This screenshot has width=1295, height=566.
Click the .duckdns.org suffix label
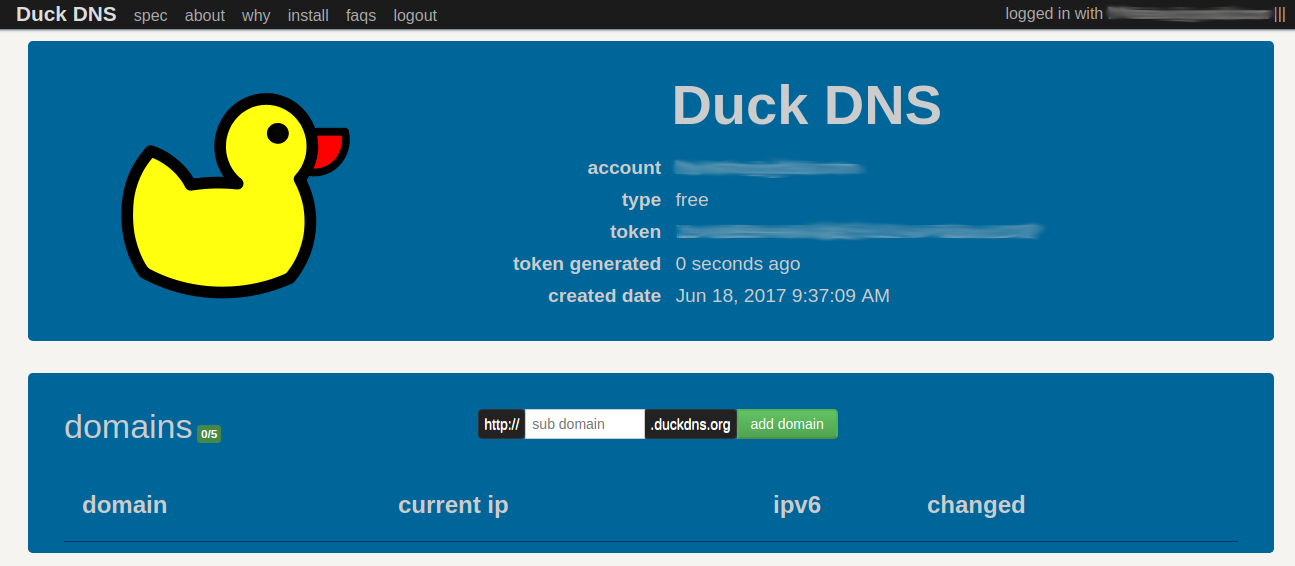coord(691,424)
